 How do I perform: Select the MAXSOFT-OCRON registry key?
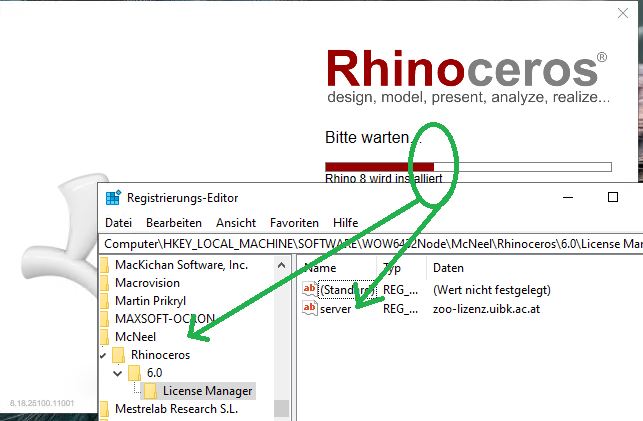[165, 319]
